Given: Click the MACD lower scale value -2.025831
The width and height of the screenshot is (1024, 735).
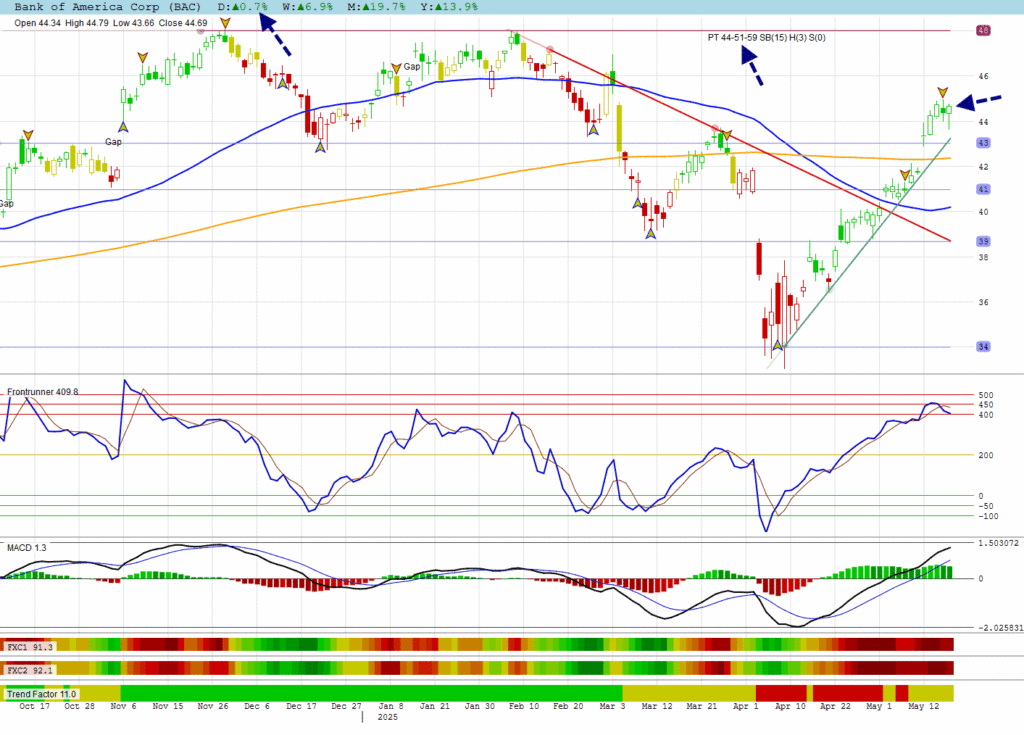Looking at the screenshot, I should (1000, 628).
